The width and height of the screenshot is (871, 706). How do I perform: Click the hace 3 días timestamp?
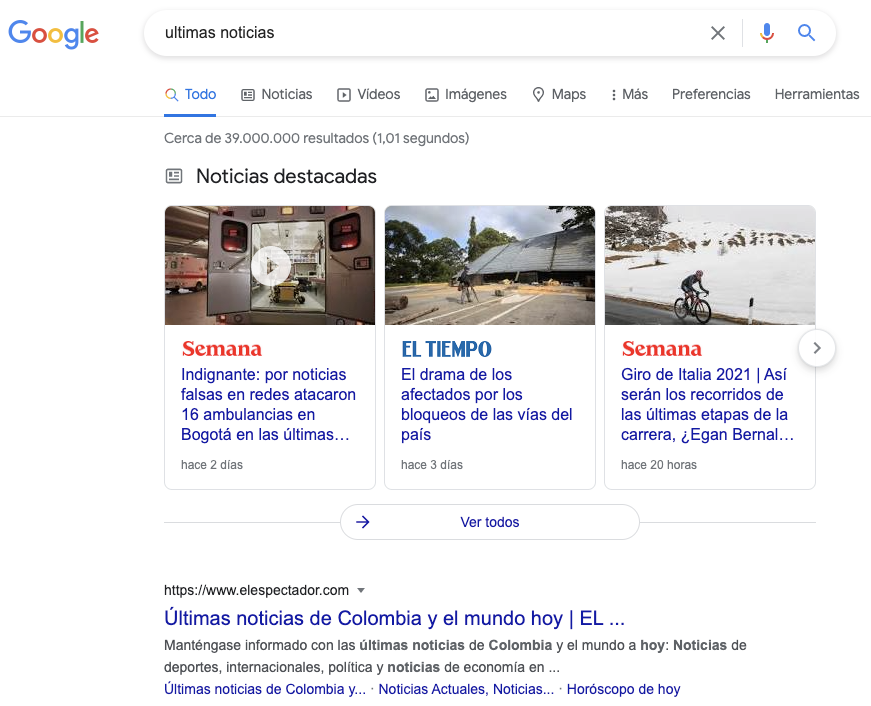pos(432,465)
